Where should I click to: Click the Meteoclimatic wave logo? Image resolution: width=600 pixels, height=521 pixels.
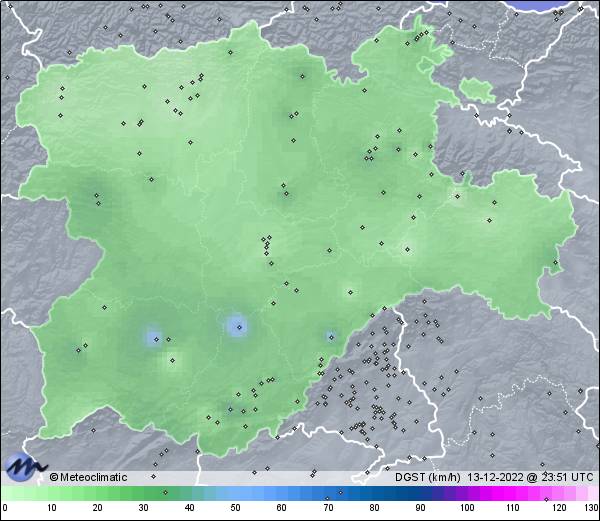[x=24, y=467]
